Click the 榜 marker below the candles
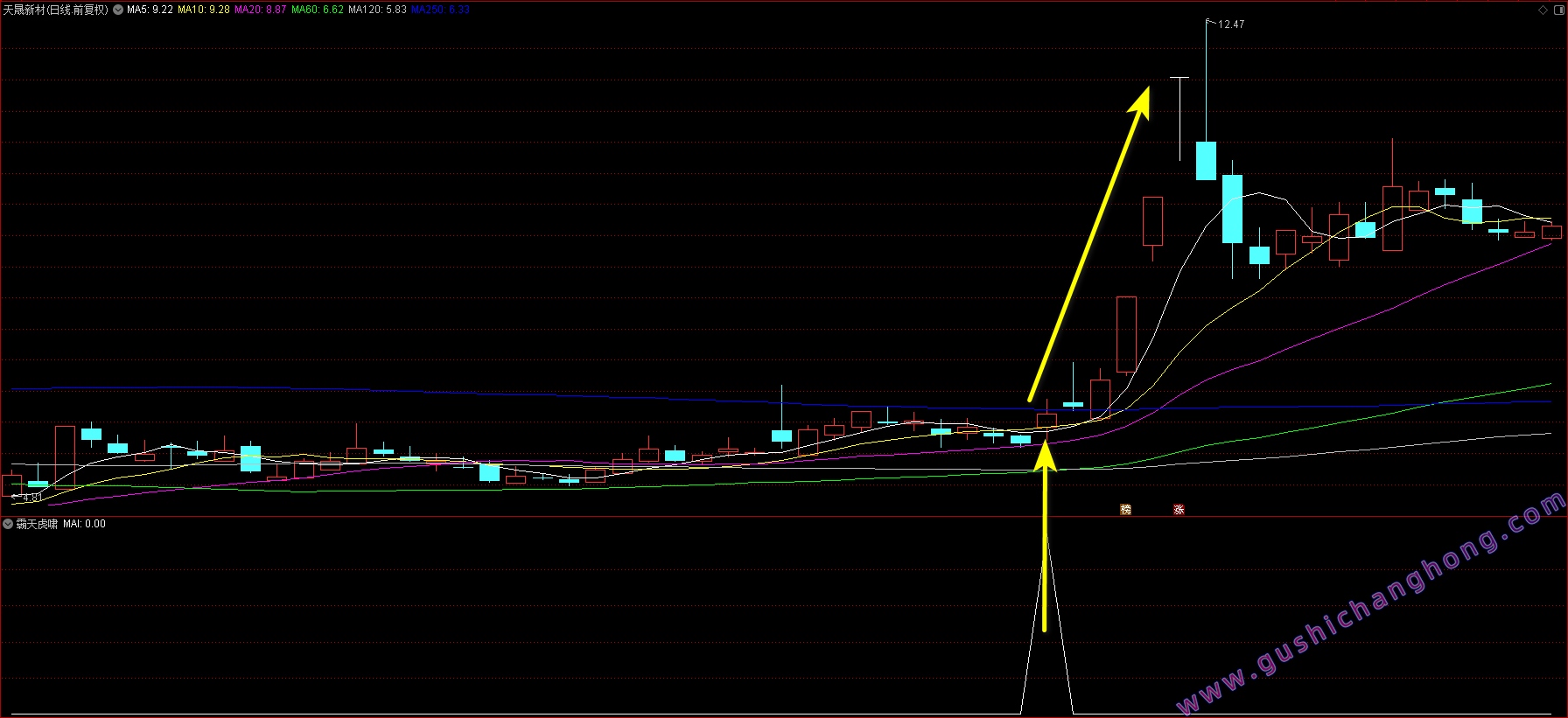 (1126, 509)
